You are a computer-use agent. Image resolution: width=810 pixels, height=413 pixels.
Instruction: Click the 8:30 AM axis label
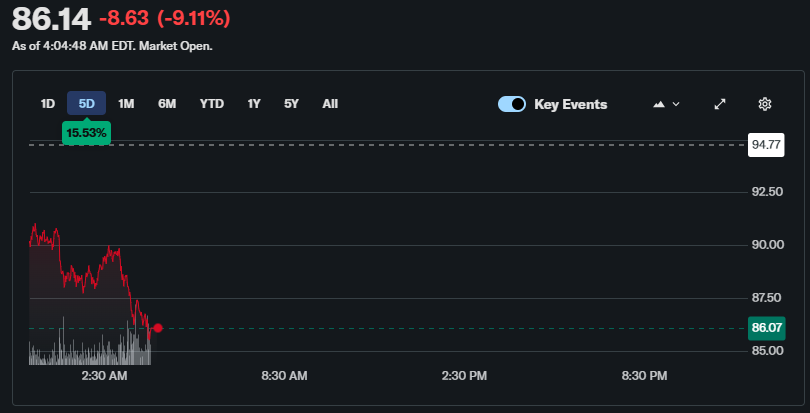[x=284, y=376]
